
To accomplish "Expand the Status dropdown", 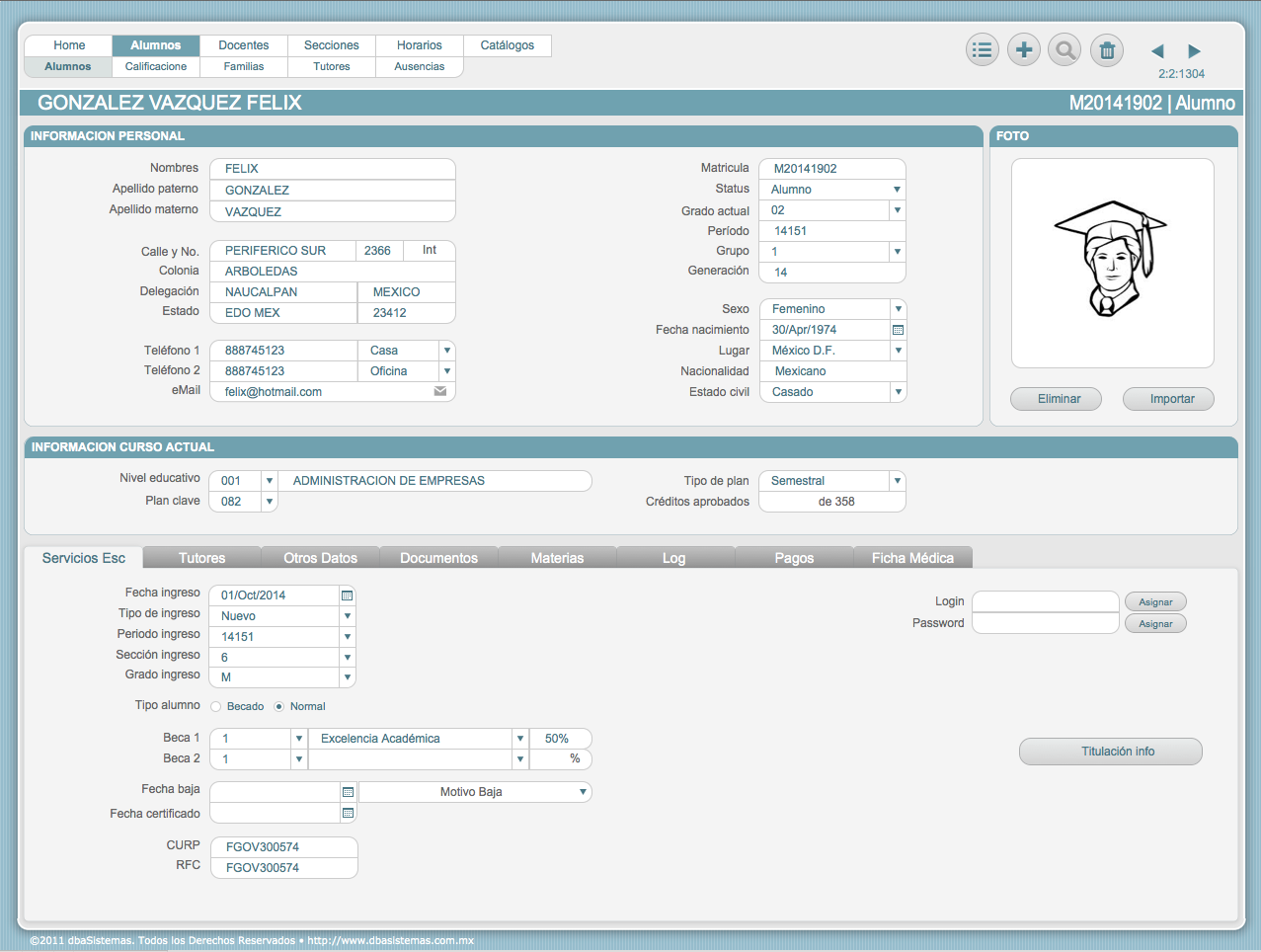I will [x=897, y=190].
